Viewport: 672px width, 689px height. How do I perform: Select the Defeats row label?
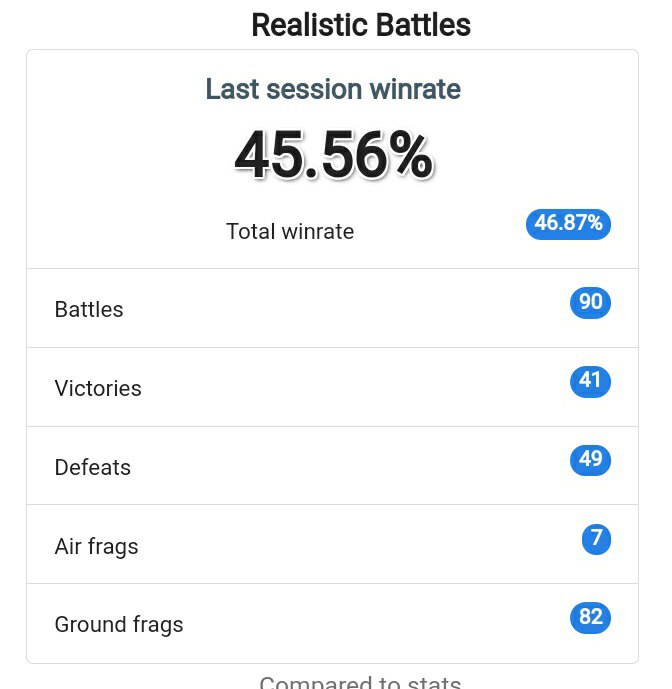coord(93,467)
